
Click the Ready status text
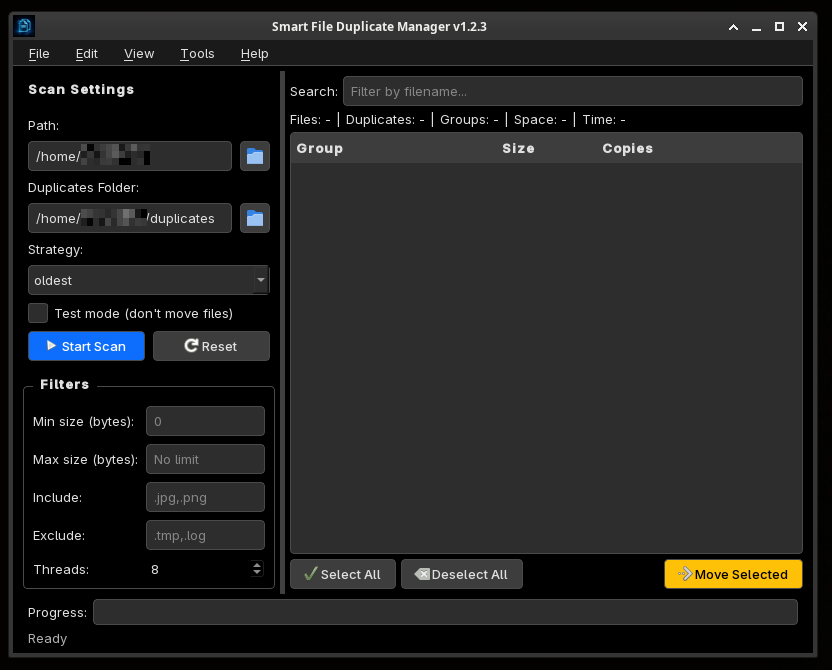click(47, 638)
